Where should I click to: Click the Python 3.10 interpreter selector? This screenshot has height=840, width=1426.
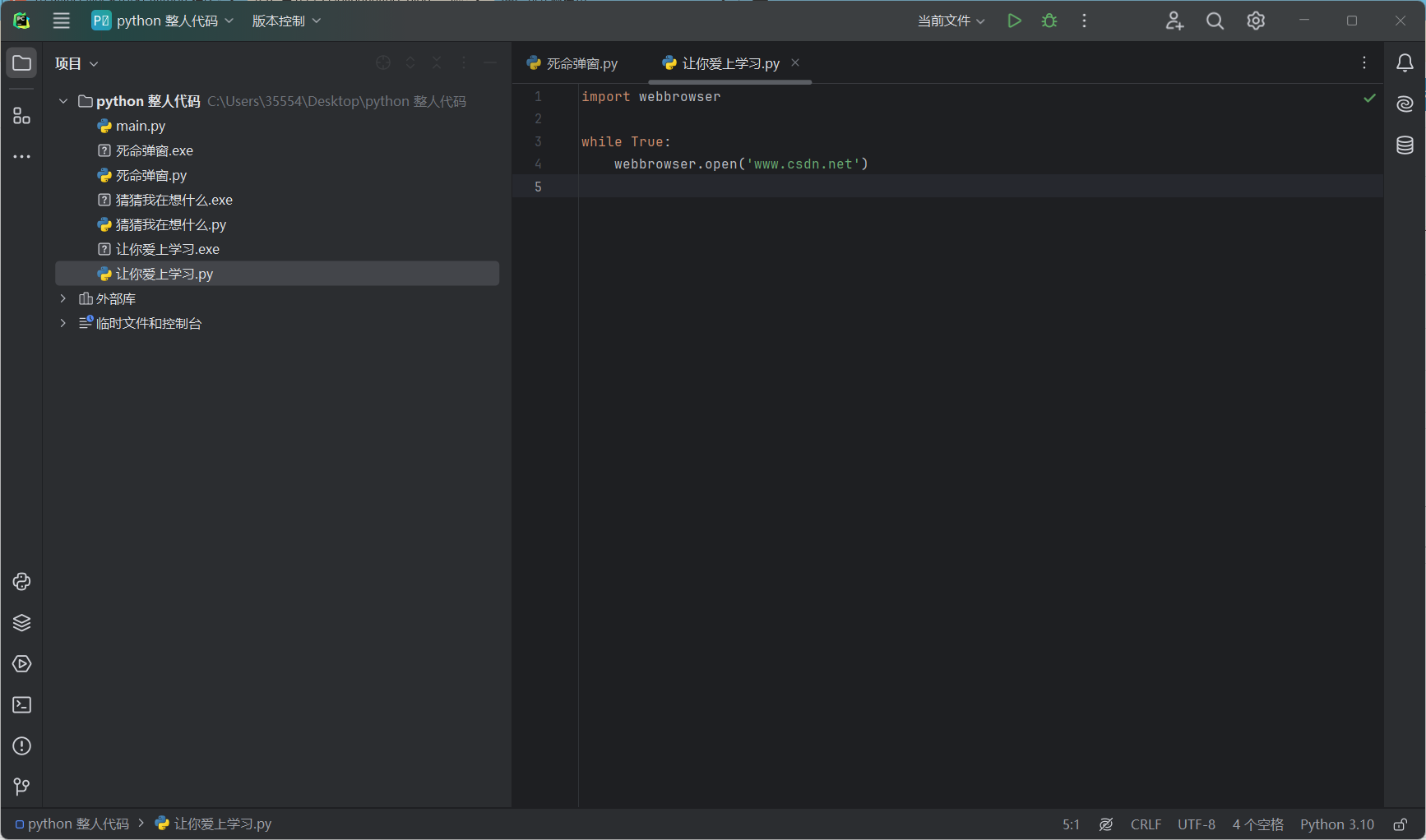click(x=1336, y=824)
